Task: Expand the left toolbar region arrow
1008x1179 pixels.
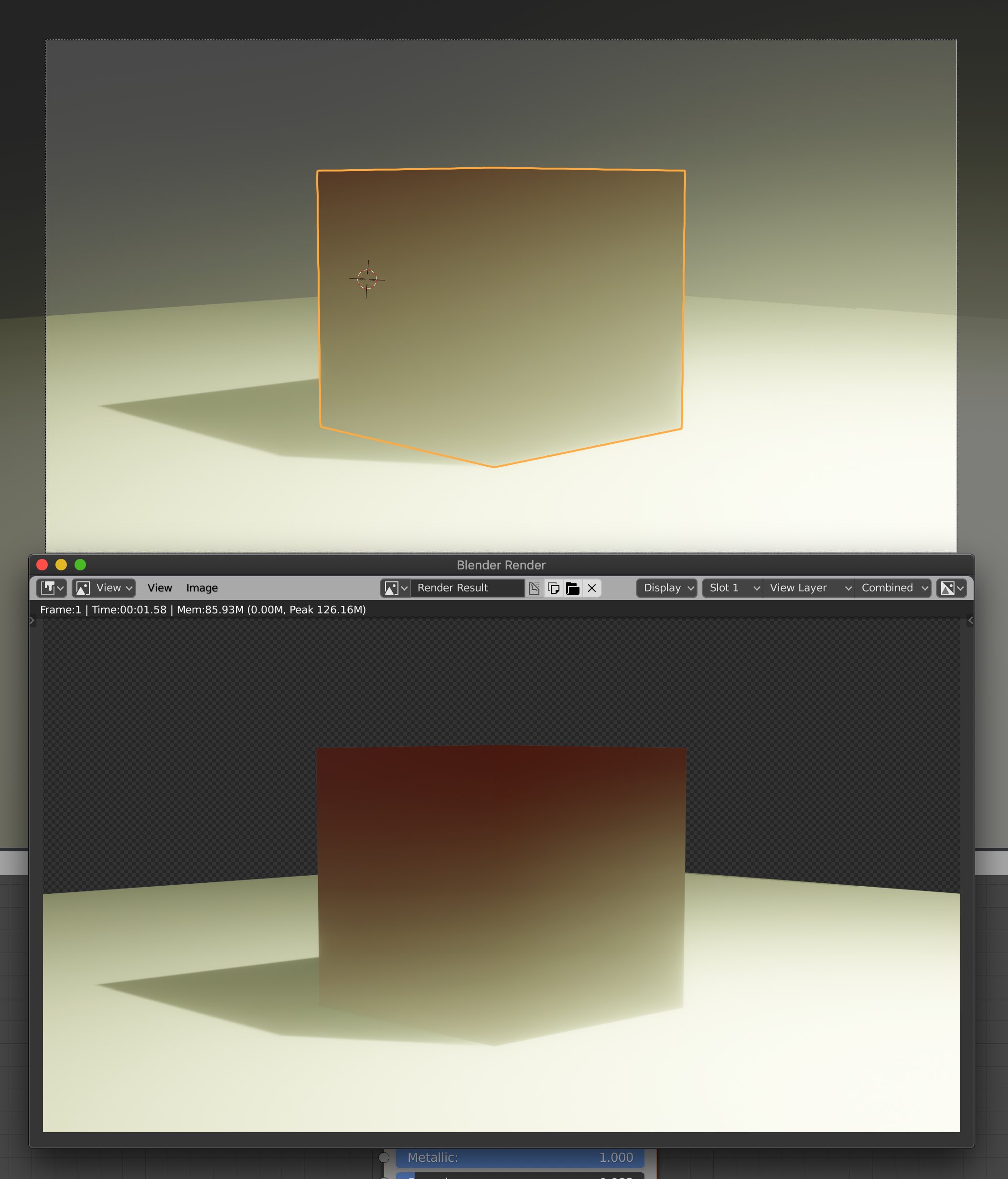Action: tap(32, 620)
